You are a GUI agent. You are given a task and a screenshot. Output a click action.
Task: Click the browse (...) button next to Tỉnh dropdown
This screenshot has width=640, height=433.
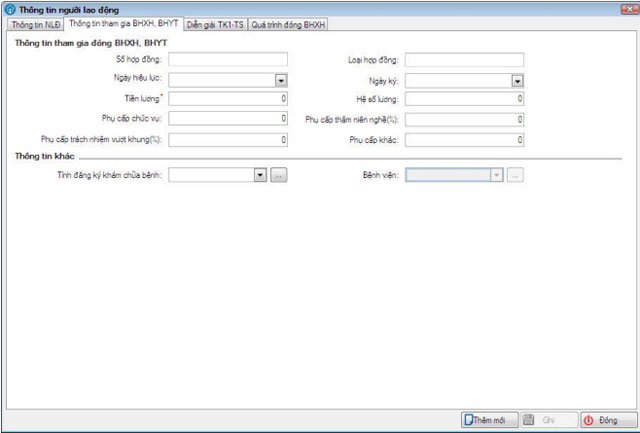coord(279,175)
